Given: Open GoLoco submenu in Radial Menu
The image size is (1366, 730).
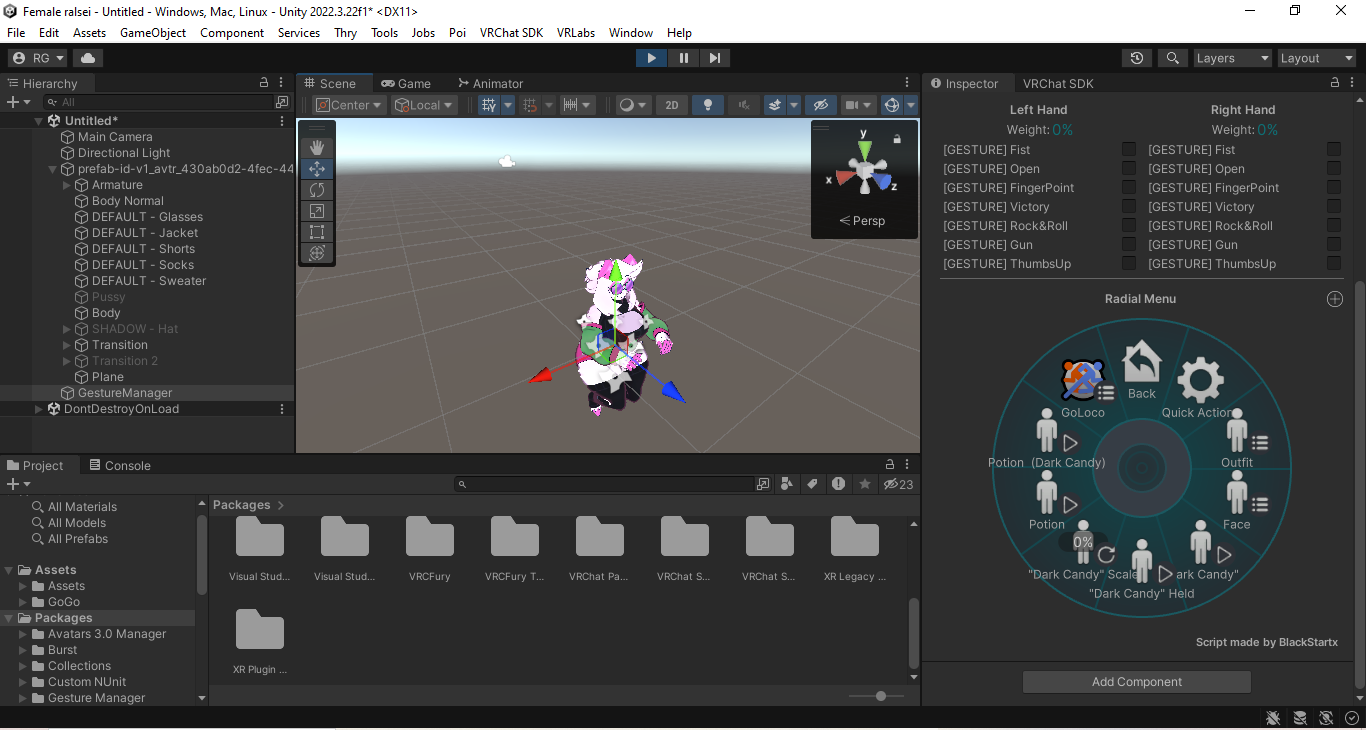Looking at the screenshot, I should [x=1084, y=382].
